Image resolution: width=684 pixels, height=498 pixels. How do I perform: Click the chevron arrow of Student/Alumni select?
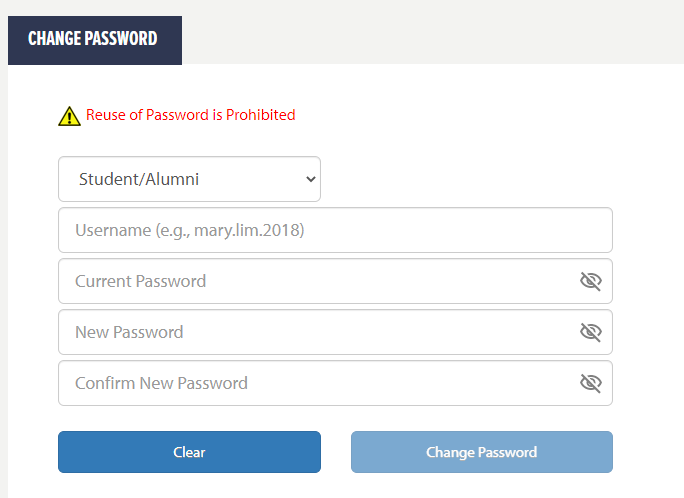(x=310, y=179)
